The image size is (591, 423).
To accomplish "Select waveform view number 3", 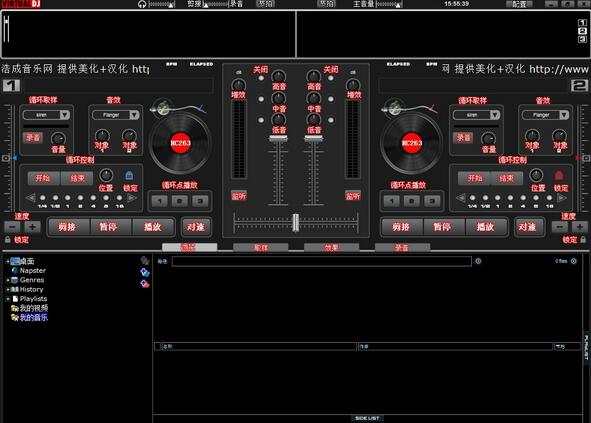I will click(x=582, y=39).
